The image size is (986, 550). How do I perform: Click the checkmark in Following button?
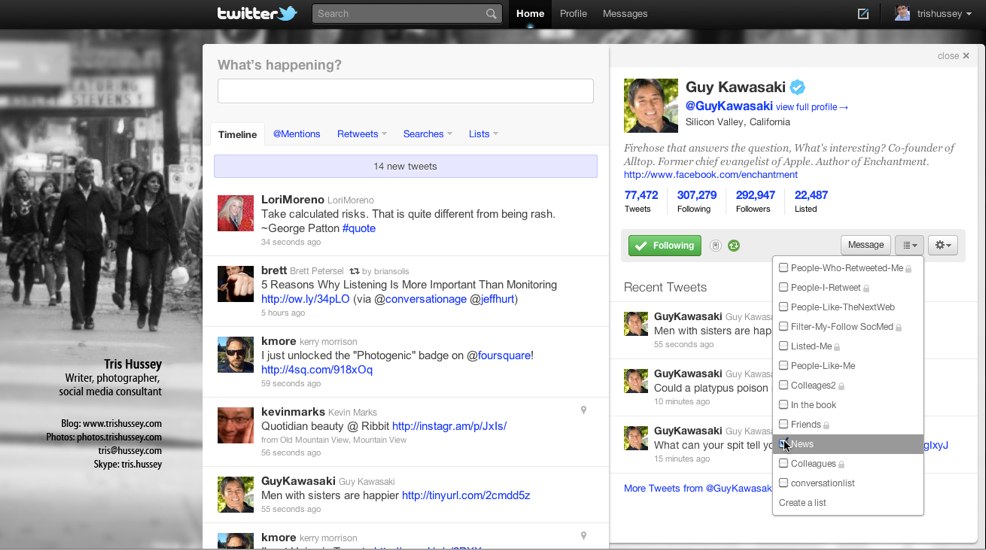pos(640,246)
